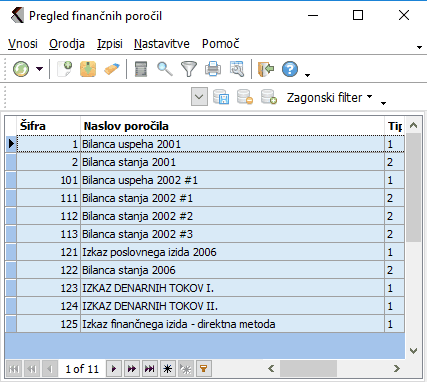
Task: Open the Orodja menu
Action: point(67,44)
